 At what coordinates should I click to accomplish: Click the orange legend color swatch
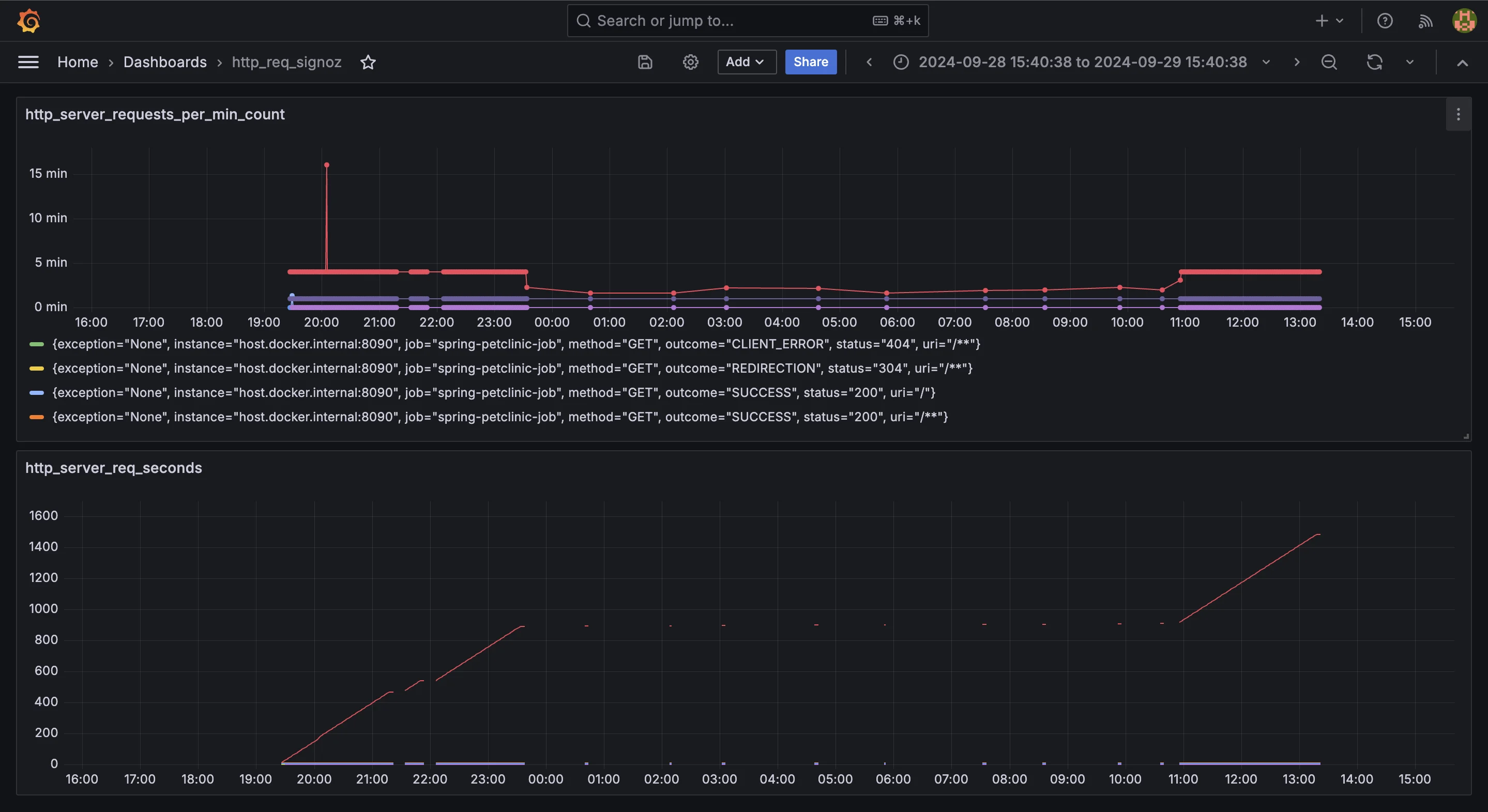36,417
